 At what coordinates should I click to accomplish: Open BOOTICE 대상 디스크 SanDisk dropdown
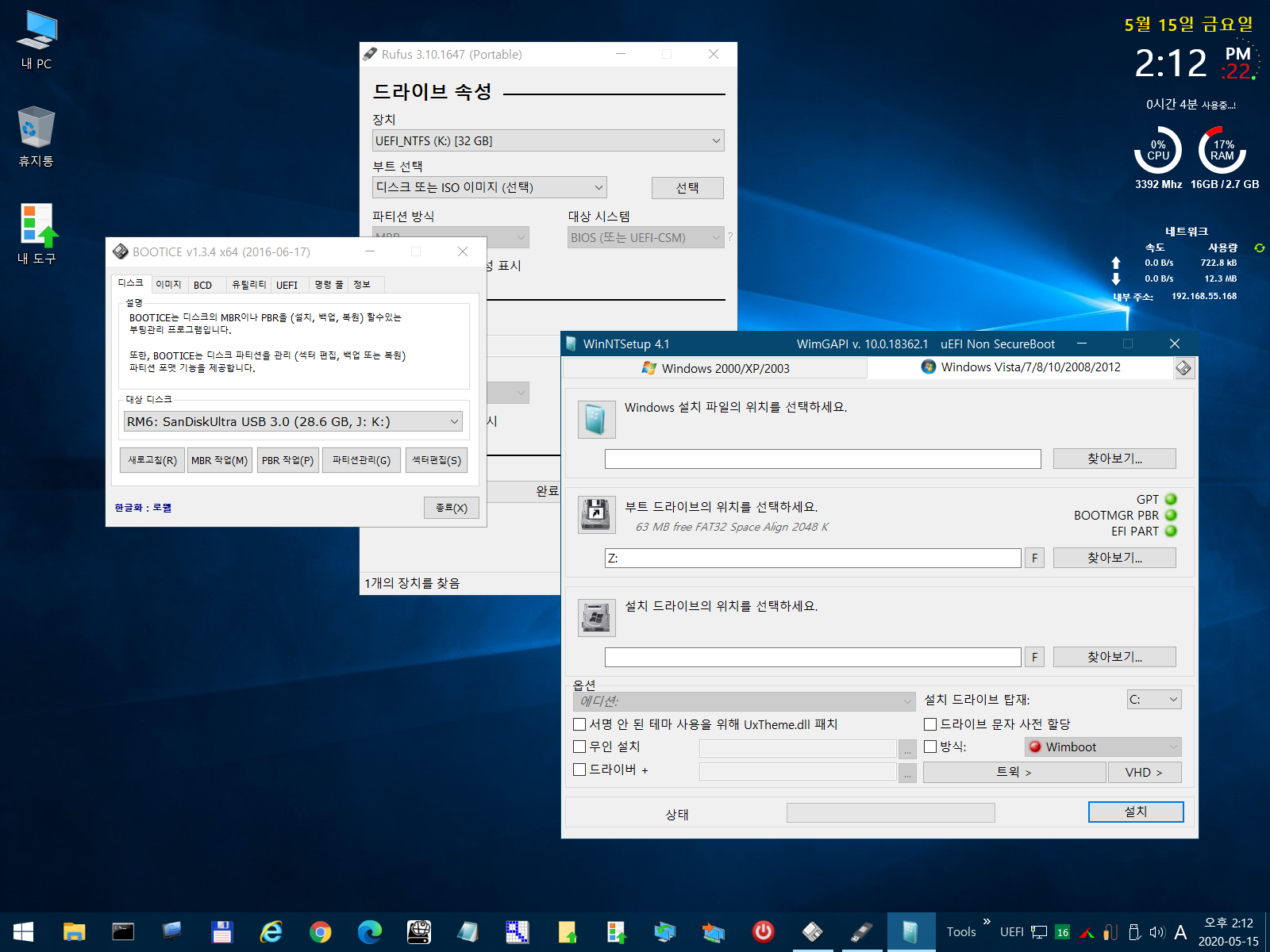293,421
